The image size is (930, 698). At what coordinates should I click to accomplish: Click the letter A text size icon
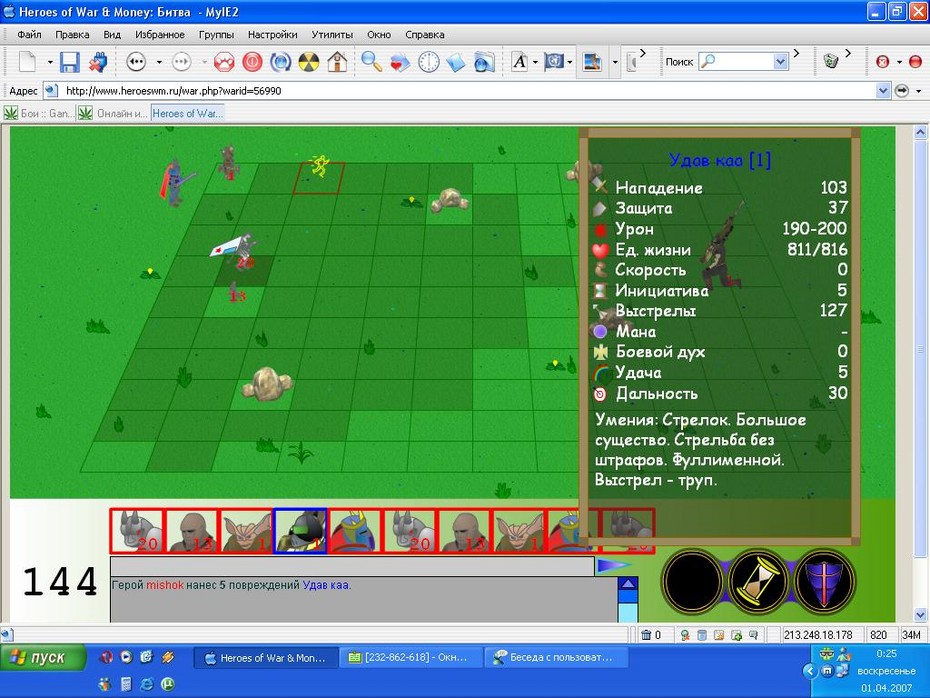tap(520, 62)
